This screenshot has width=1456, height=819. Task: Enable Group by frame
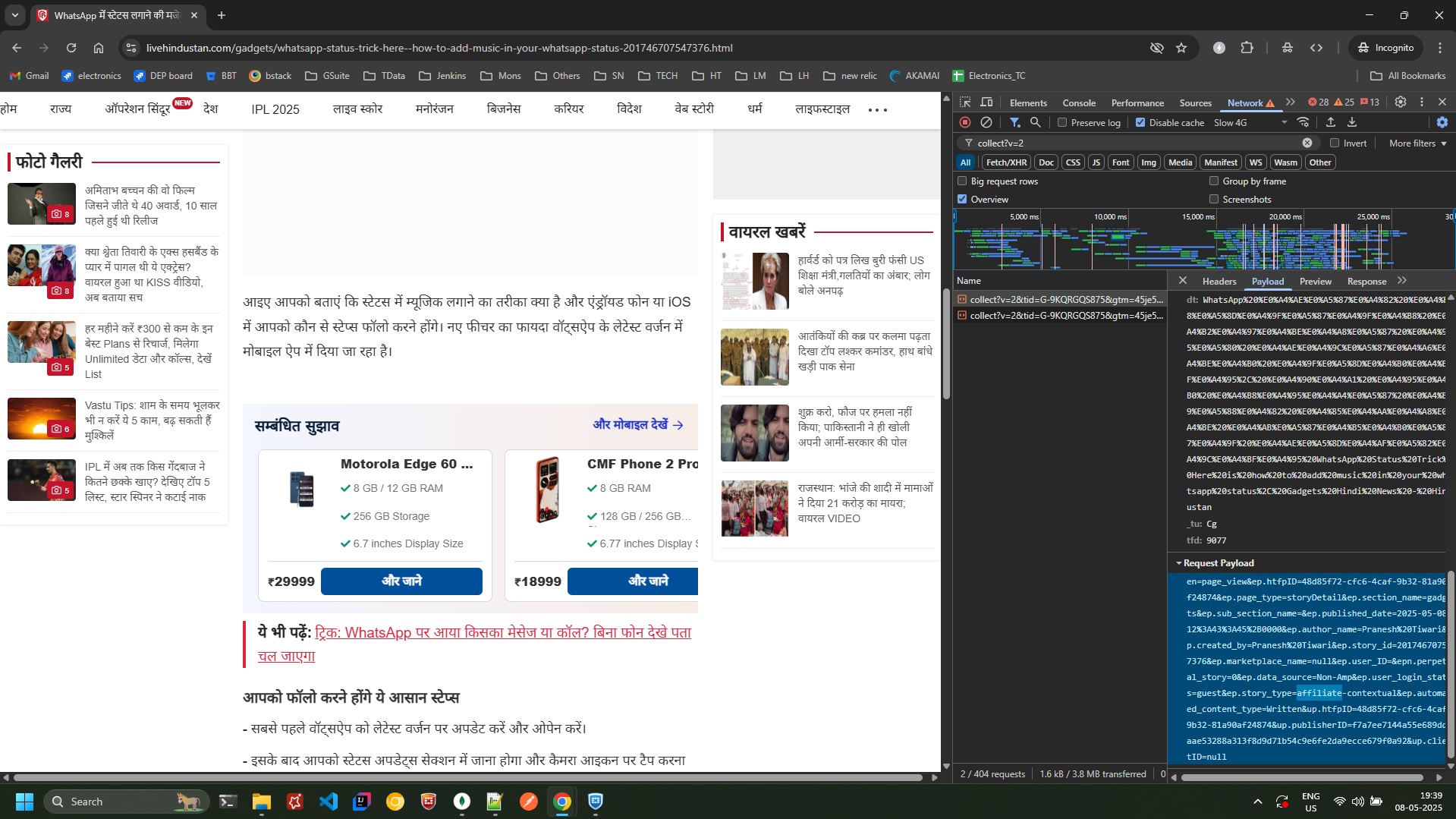[x=1214, y=181]
